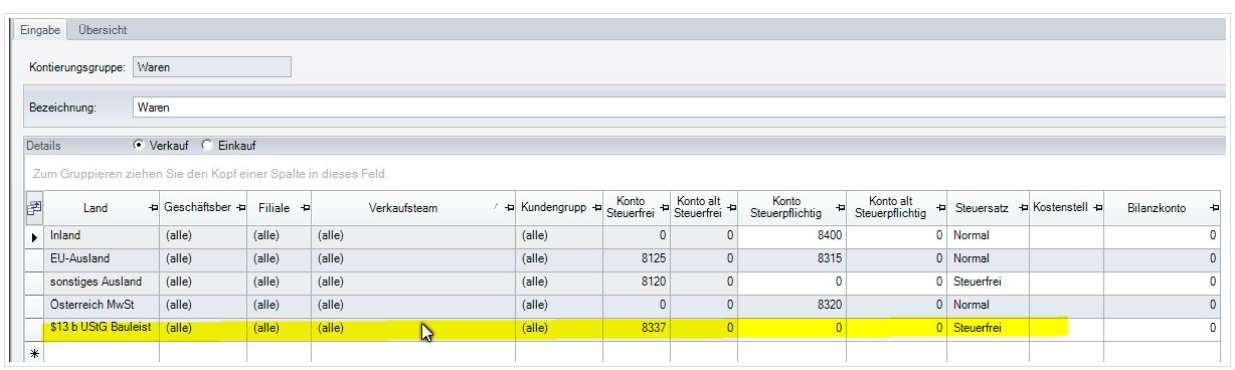
Task: Pin the Verkaufsteam column
Action: click(x=509, y=208)
